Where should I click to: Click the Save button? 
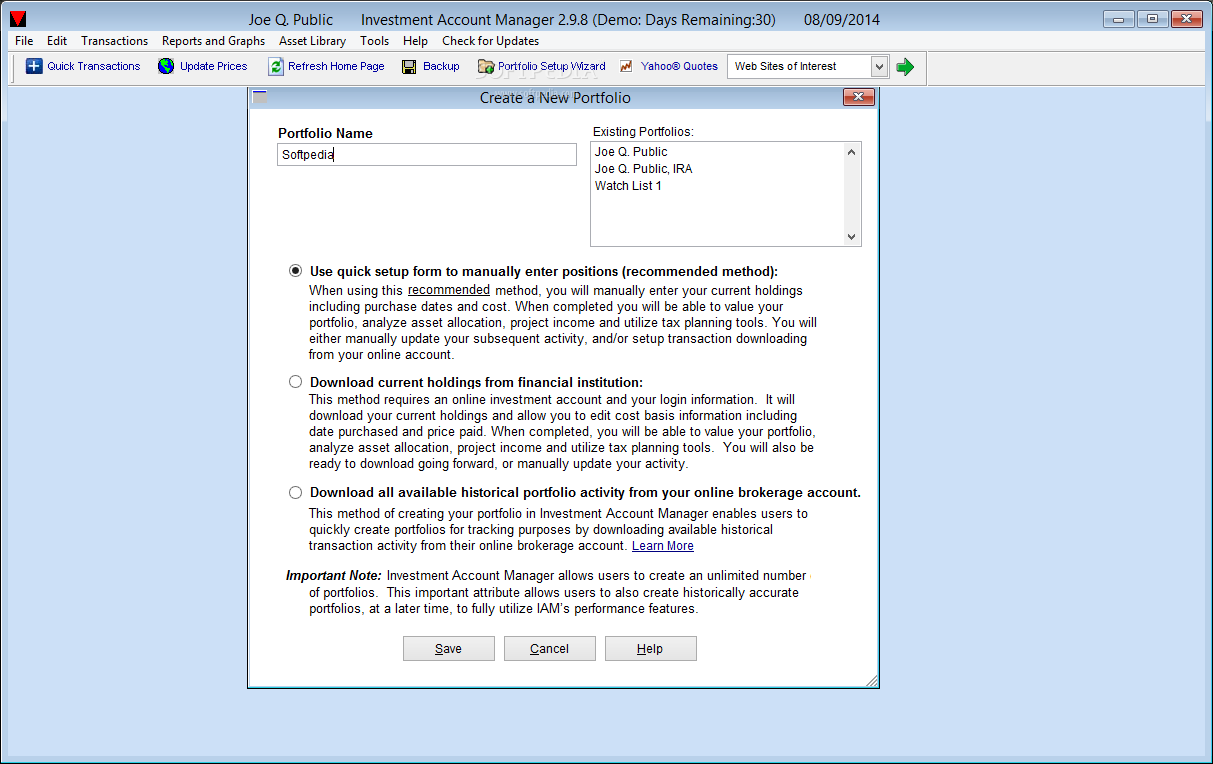click(449, 648)
